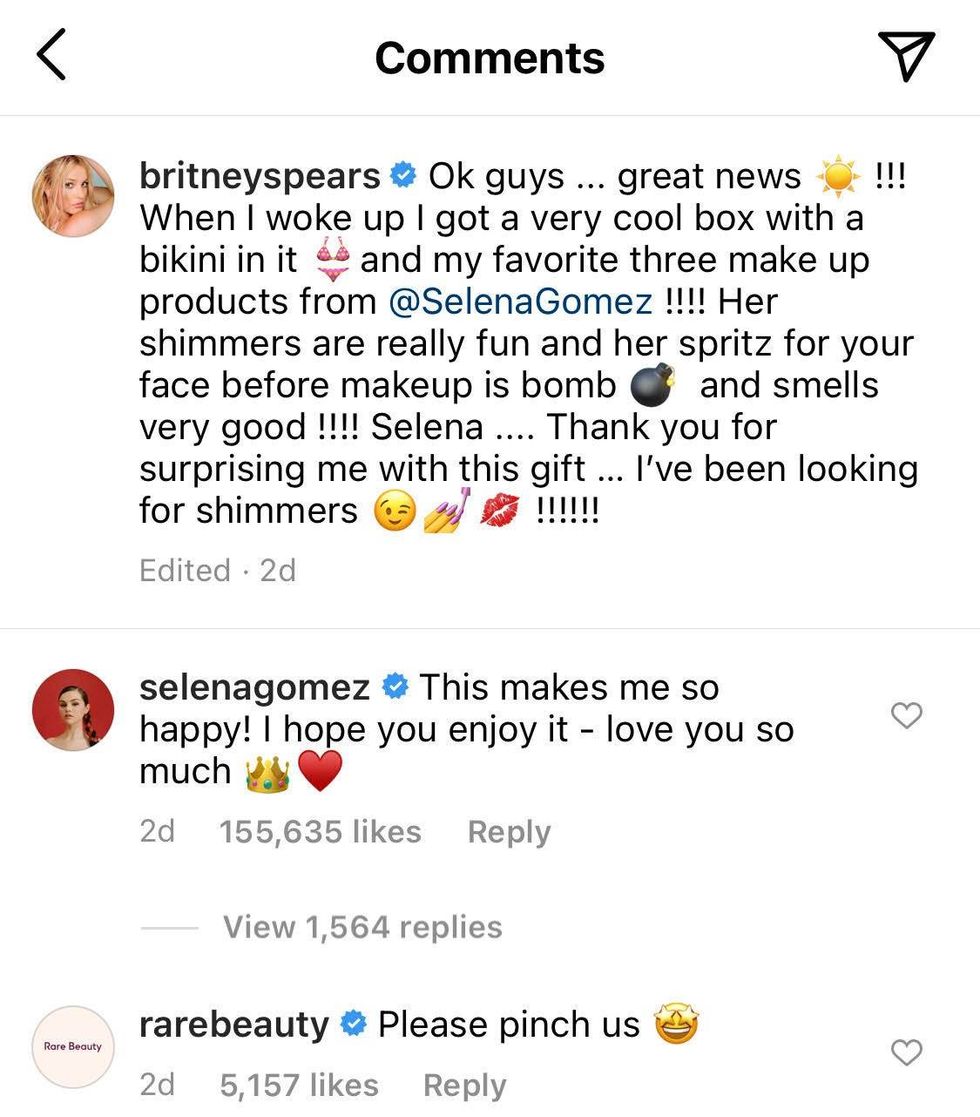Like rarebeauty's comment using the heart icon
The image size is (980, 1117).
(907, 1053)
